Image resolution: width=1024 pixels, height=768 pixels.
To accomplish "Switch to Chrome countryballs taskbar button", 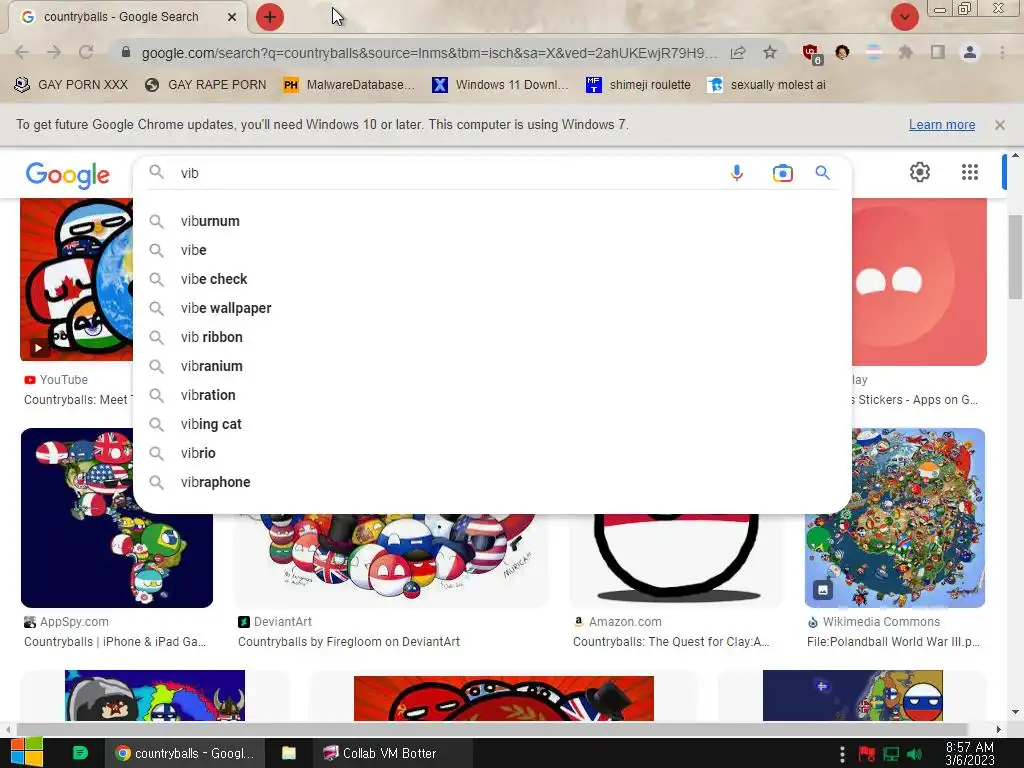I will click(185, 753).
